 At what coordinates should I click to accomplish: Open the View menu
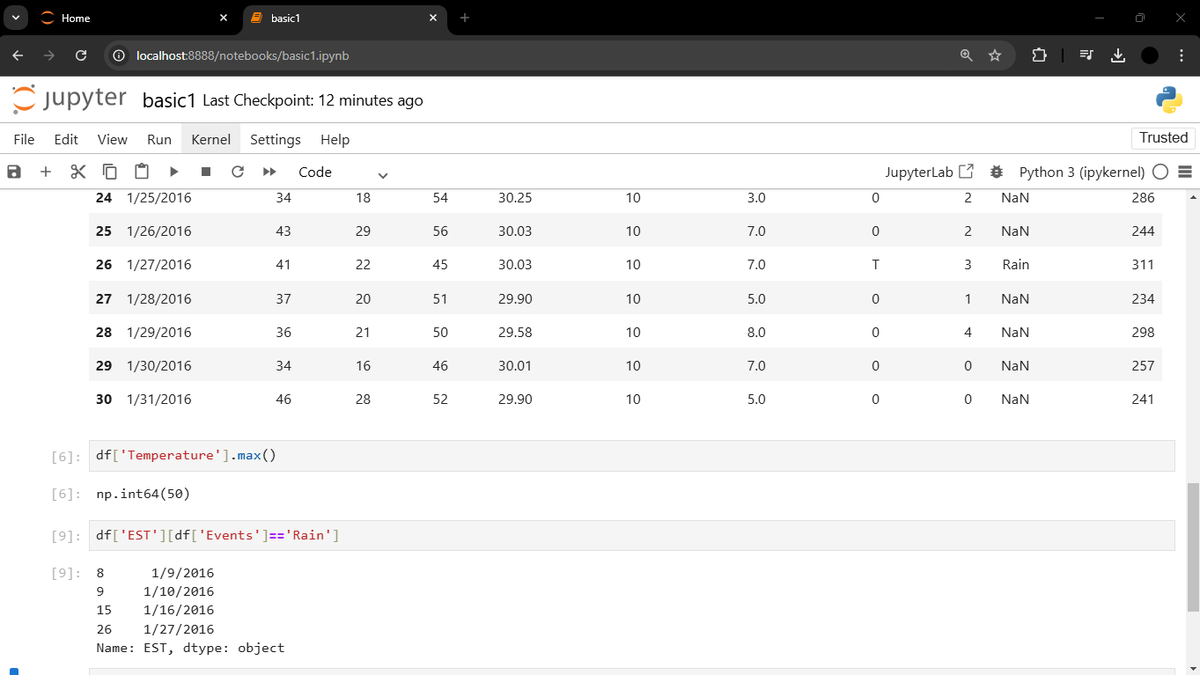[x=112, y=140]
